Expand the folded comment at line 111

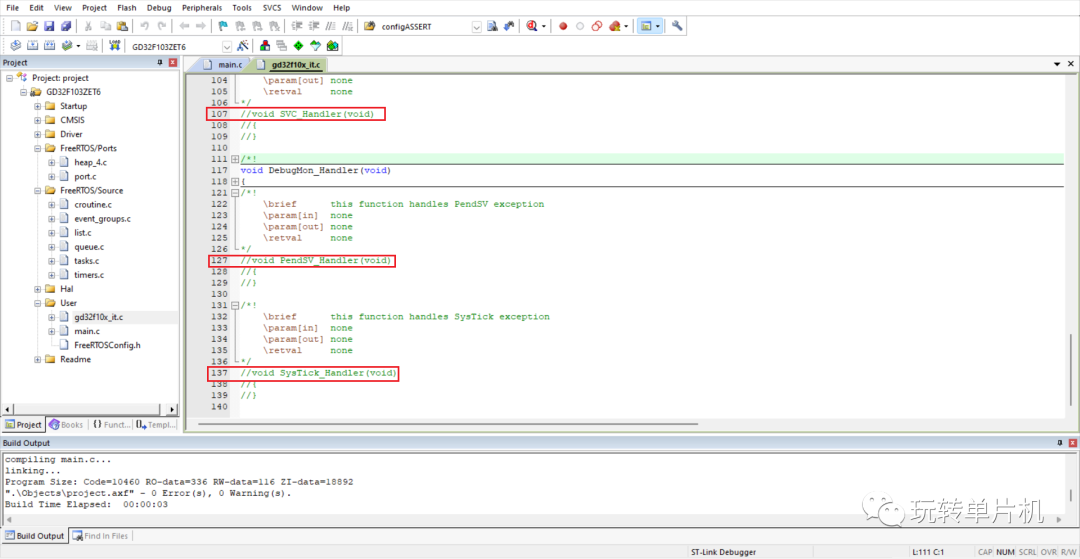coord(235,159)
